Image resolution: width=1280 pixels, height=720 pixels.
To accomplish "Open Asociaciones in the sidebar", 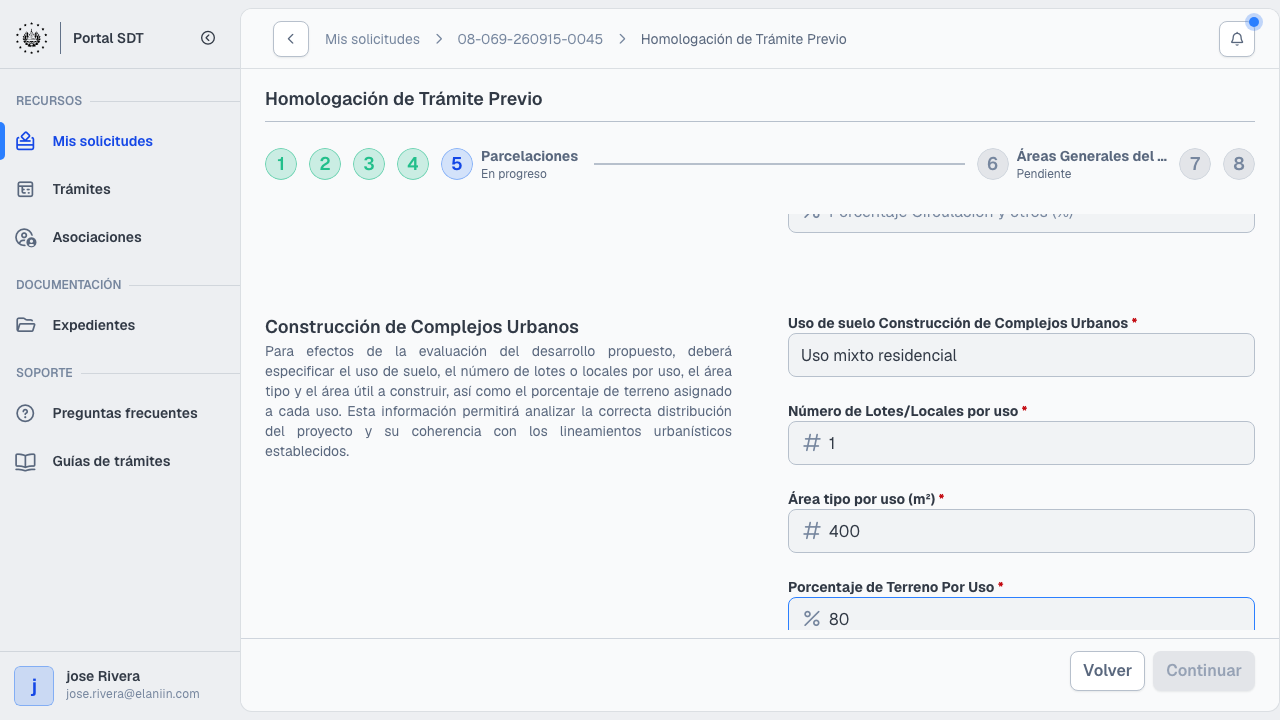I will (x=120, y=237).
